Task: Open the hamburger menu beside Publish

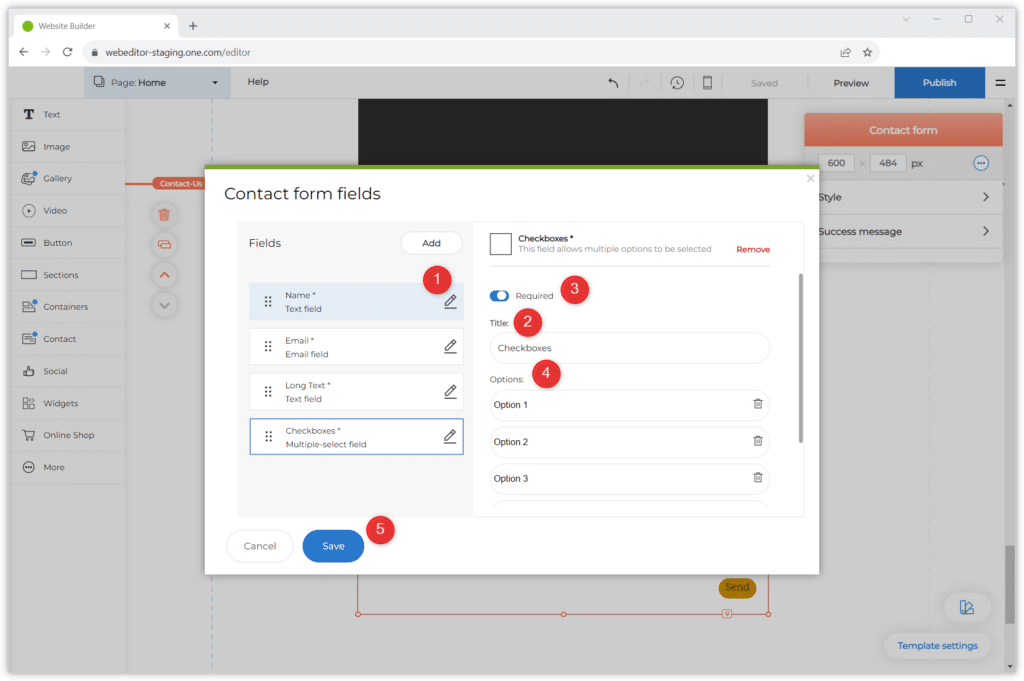Action: [x=1000, y=83]
